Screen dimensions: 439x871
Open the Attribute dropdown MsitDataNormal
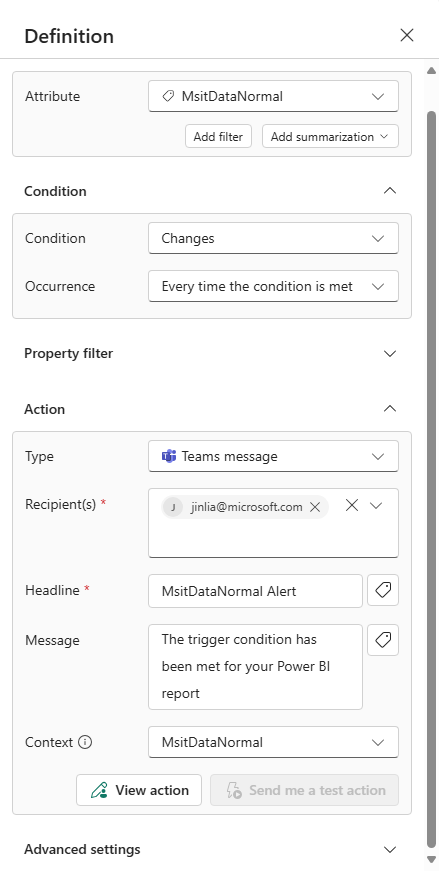point(273,96)
